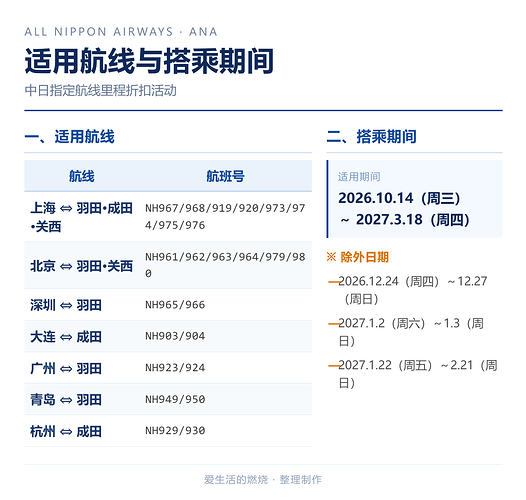
Task: Select the header ALL NIPPON AIRWAYS · ANA
Action: (x=121, y=32)
